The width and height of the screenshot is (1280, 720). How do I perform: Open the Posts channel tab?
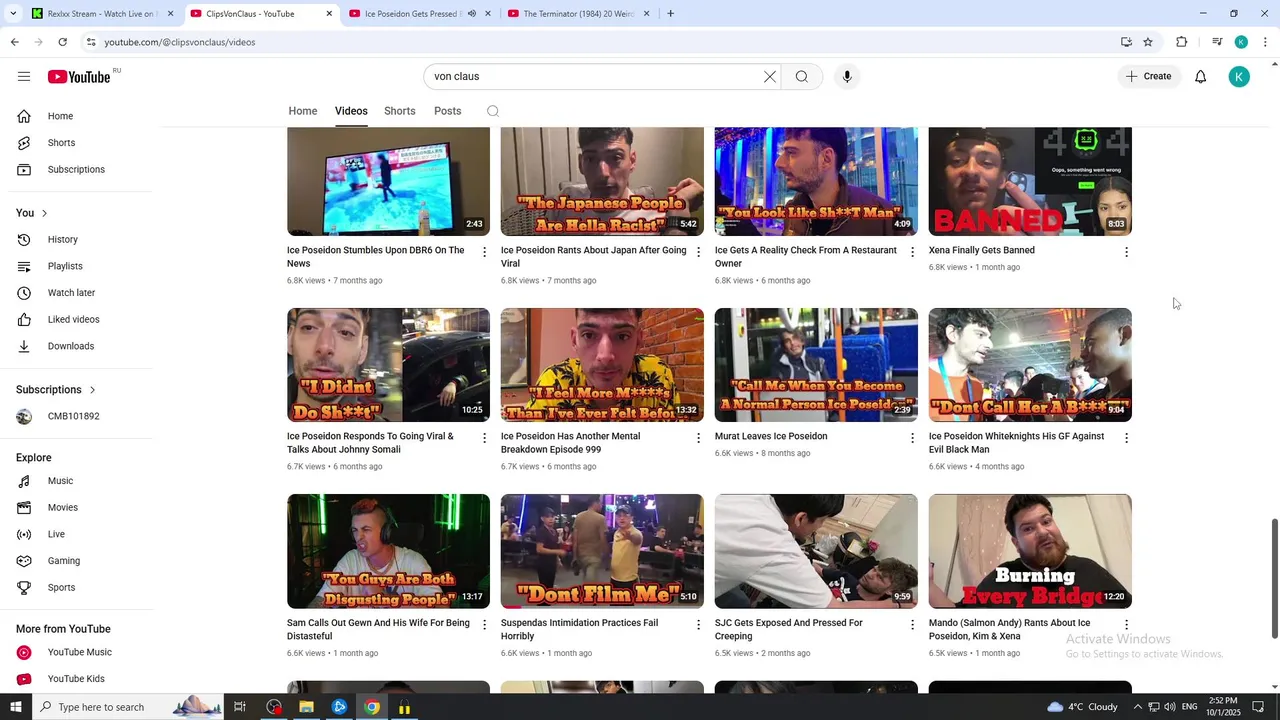[x=448, y=111]
